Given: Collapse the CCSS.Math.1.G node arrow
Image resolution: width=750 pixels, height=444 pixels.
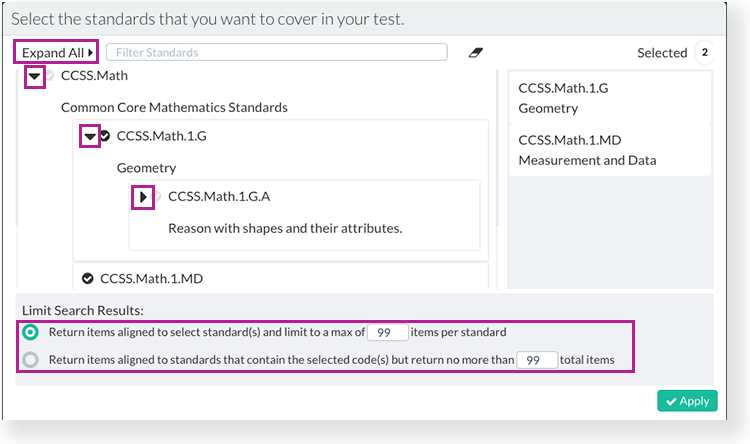Looking at the screenshot, I should click(90, 137).
